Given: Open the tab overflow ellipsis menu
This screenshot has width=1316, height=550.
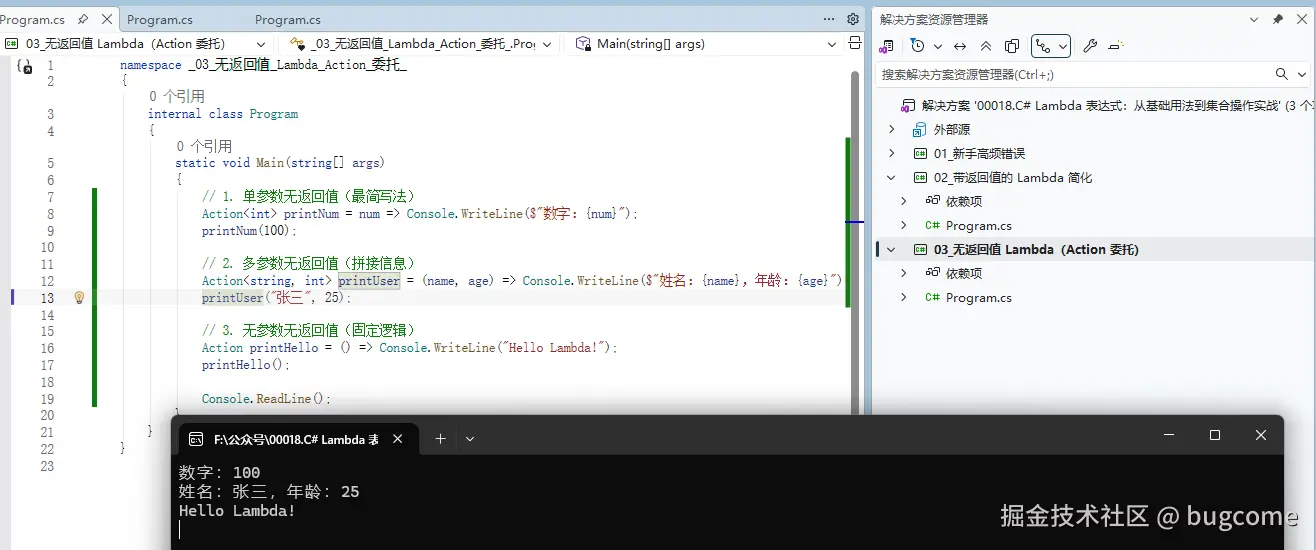Looking at the screenshot, I should [x=829, y=19].
